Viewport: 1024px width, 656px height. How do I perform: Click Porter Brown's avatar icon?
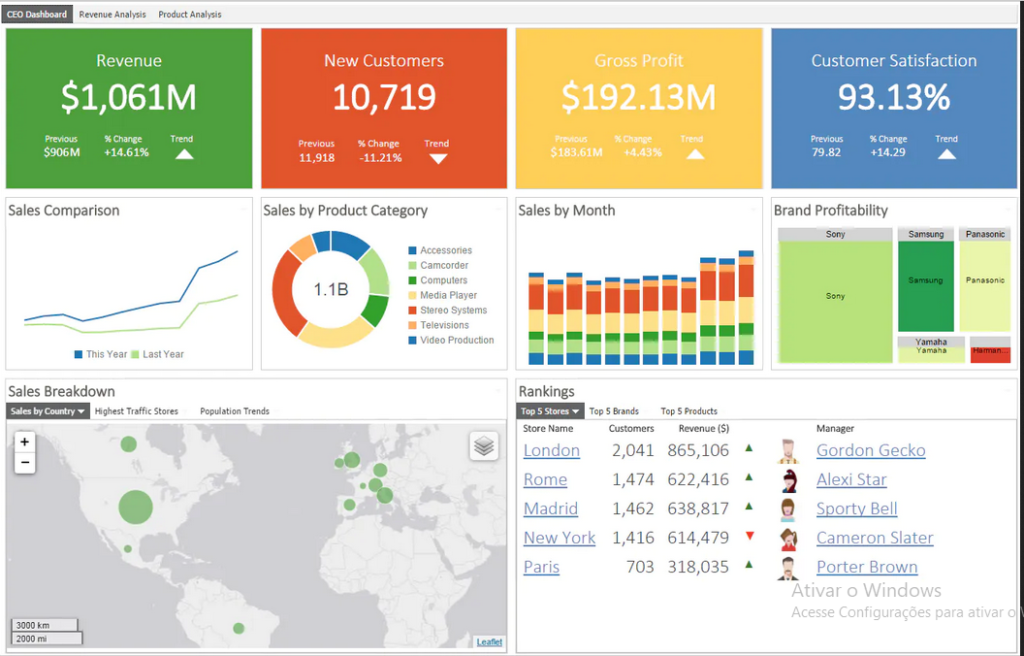788,568
